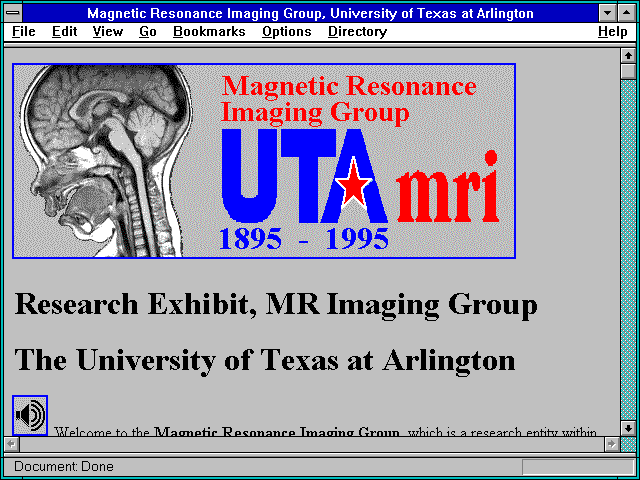The width and height of the screenshot is (640, 480).
Task: Click the 'Research Exhibit, MR Imaging Group' heading
Action: 276,304
